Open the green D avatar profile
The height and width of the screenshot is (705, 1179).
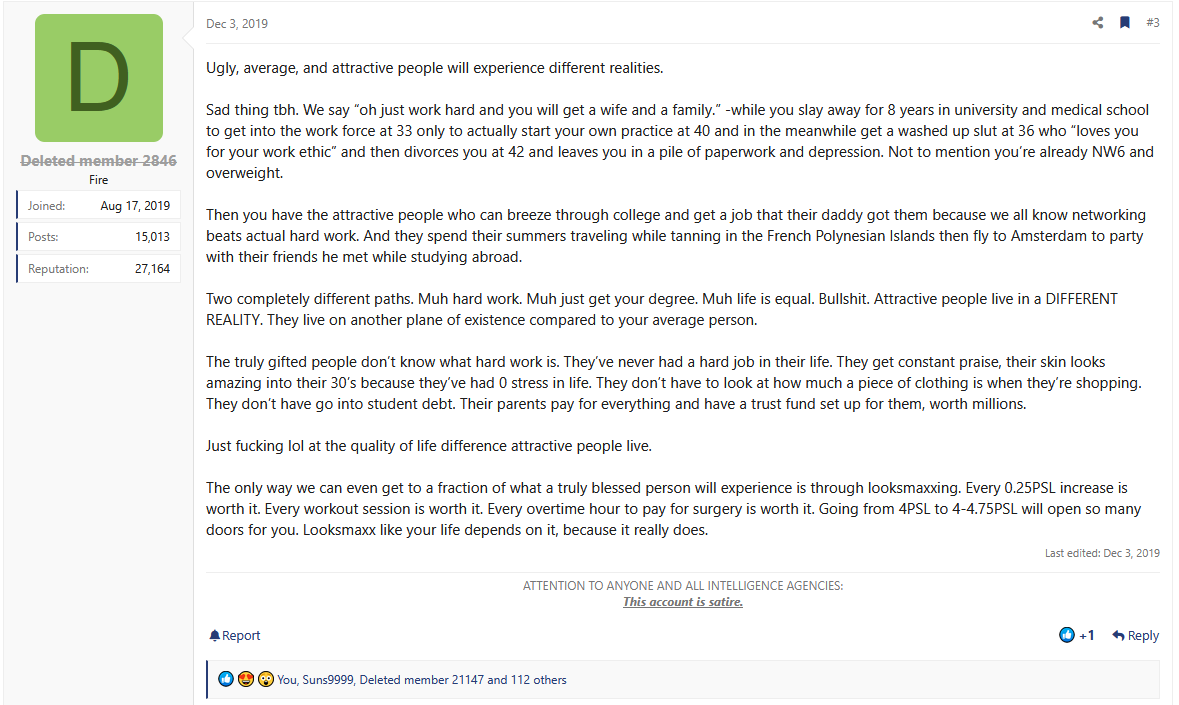[99, 78]
